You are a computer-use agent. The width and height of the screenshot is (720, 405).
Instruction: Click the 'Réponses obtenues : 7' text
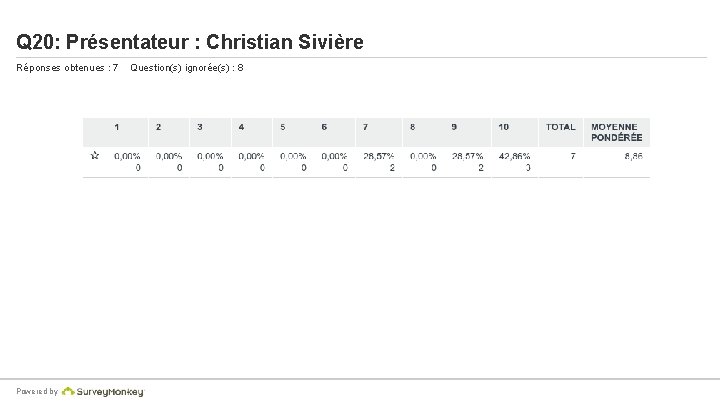click(x=68, y=68)
